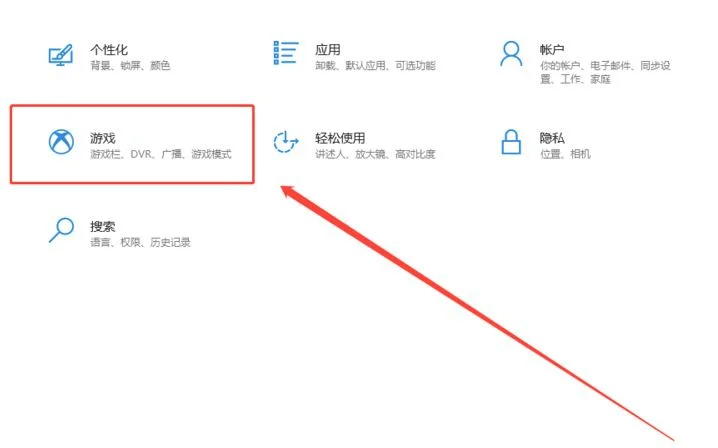This screenshot has height=448, width=718.
Task: Click the 搜索 magnifying glass icon
Action: click(x=61, y=229)
